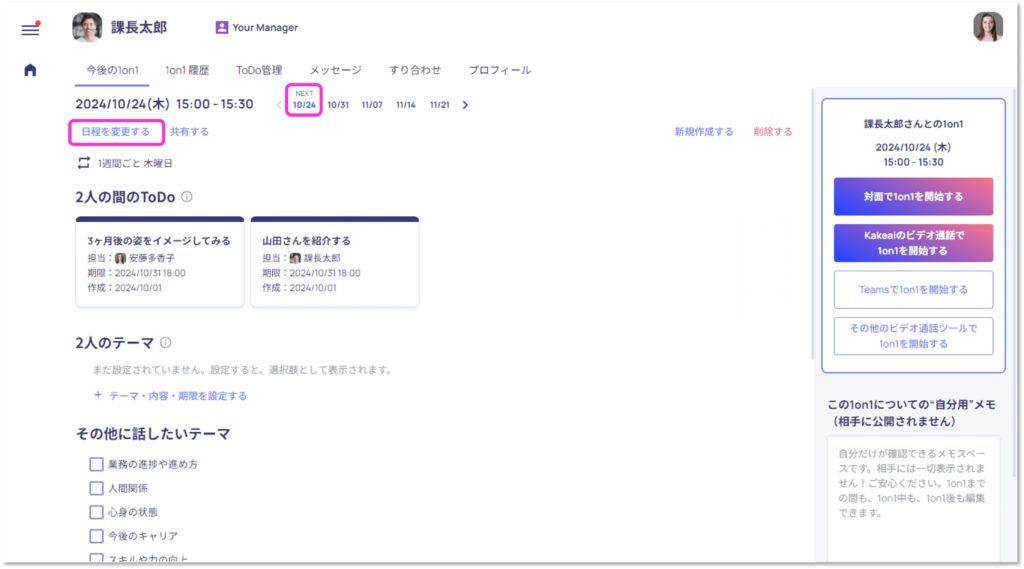The image size is (1024, 569).
Task: Open 課長太郎's profile photo
Action: click(87, 27)
